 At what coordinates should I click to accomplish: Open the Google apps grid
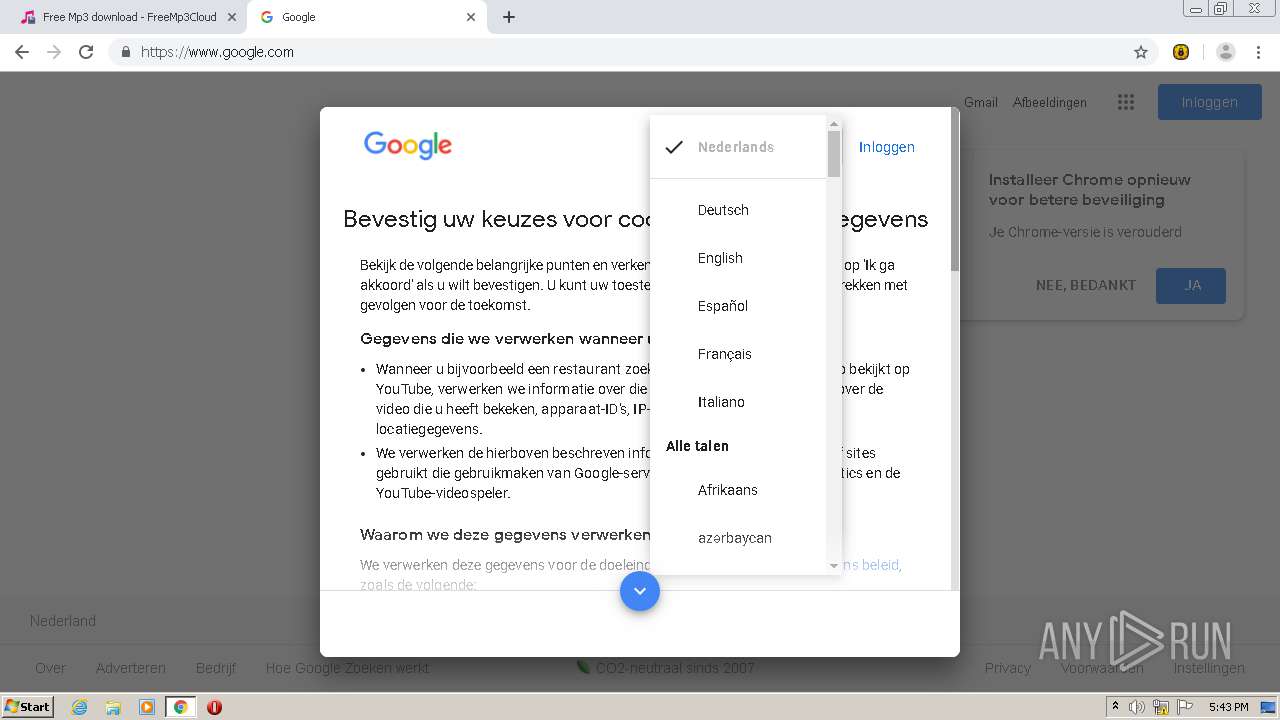[x=1126, y=102]
